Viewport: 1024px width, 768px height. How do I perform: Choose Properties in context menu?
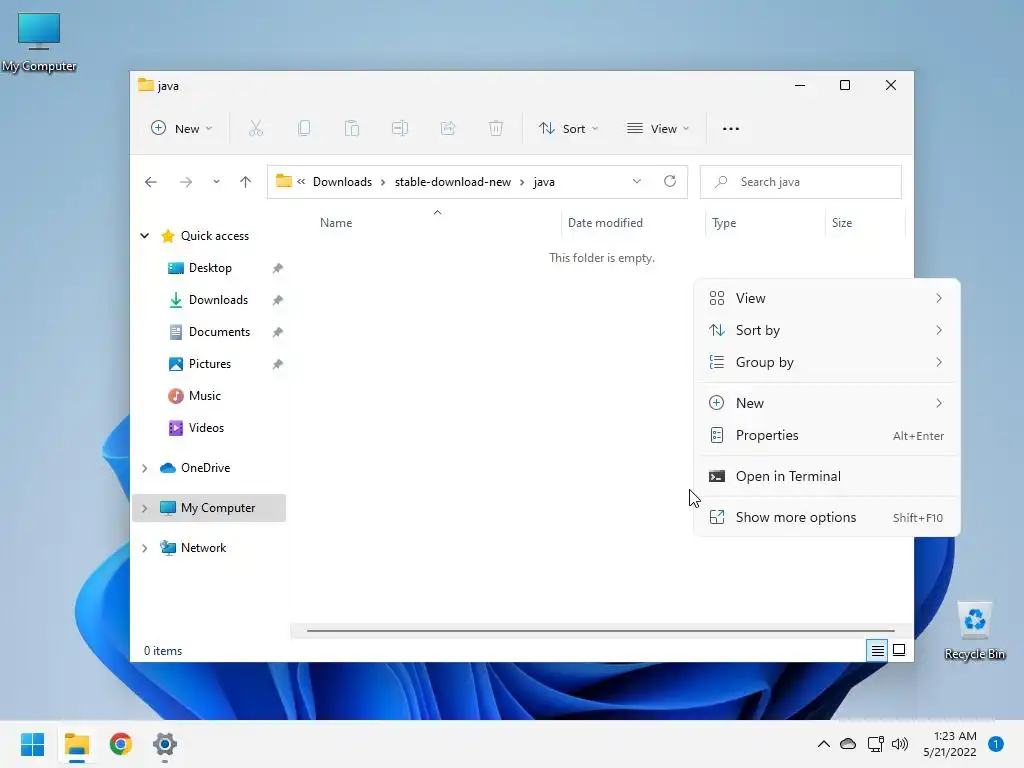coord(827,436)
